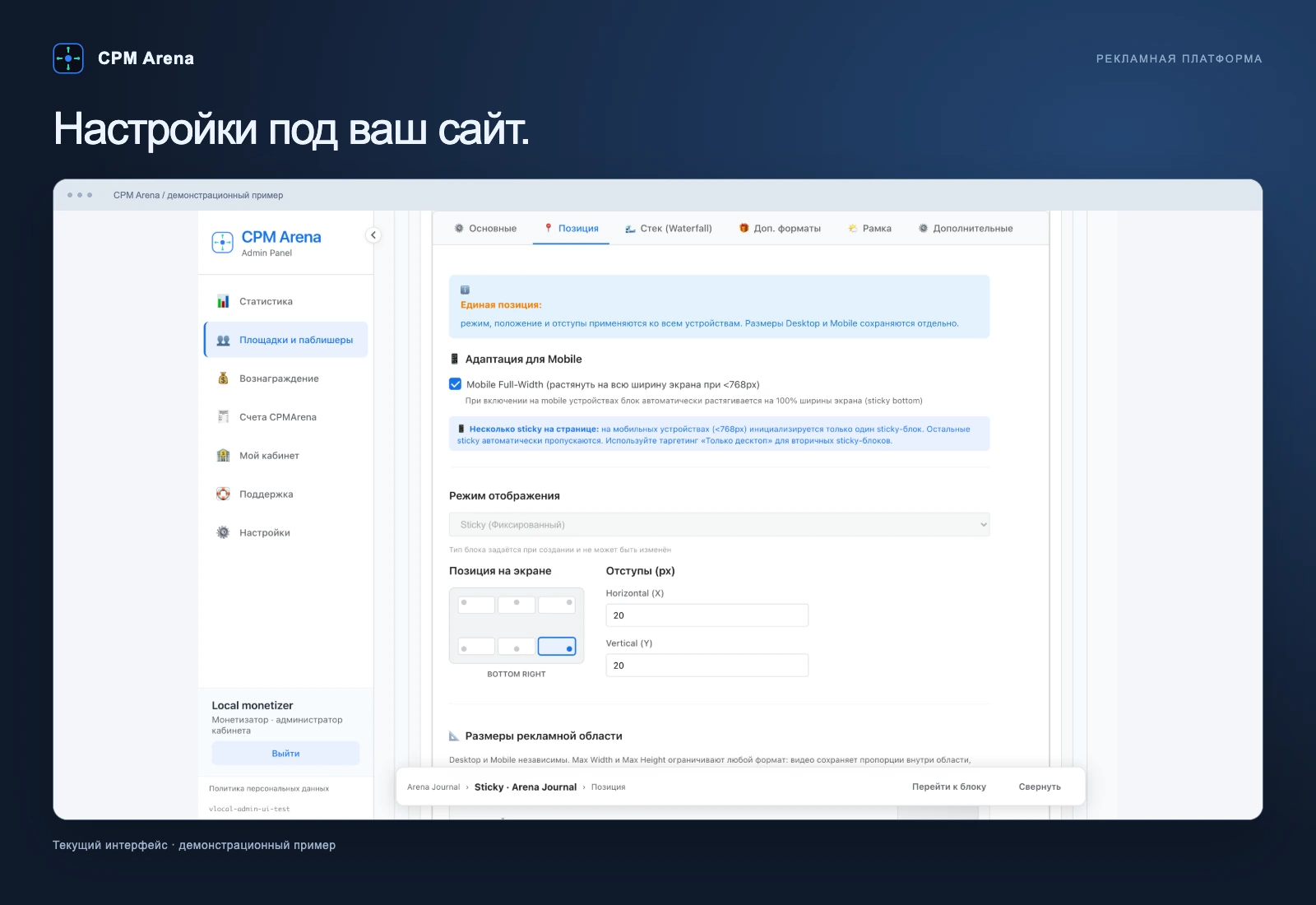Select bottom right screen position
Image resolution: width=1316 pixels, height=905 pixels.
pyautogui.click(x=557, y=647)
